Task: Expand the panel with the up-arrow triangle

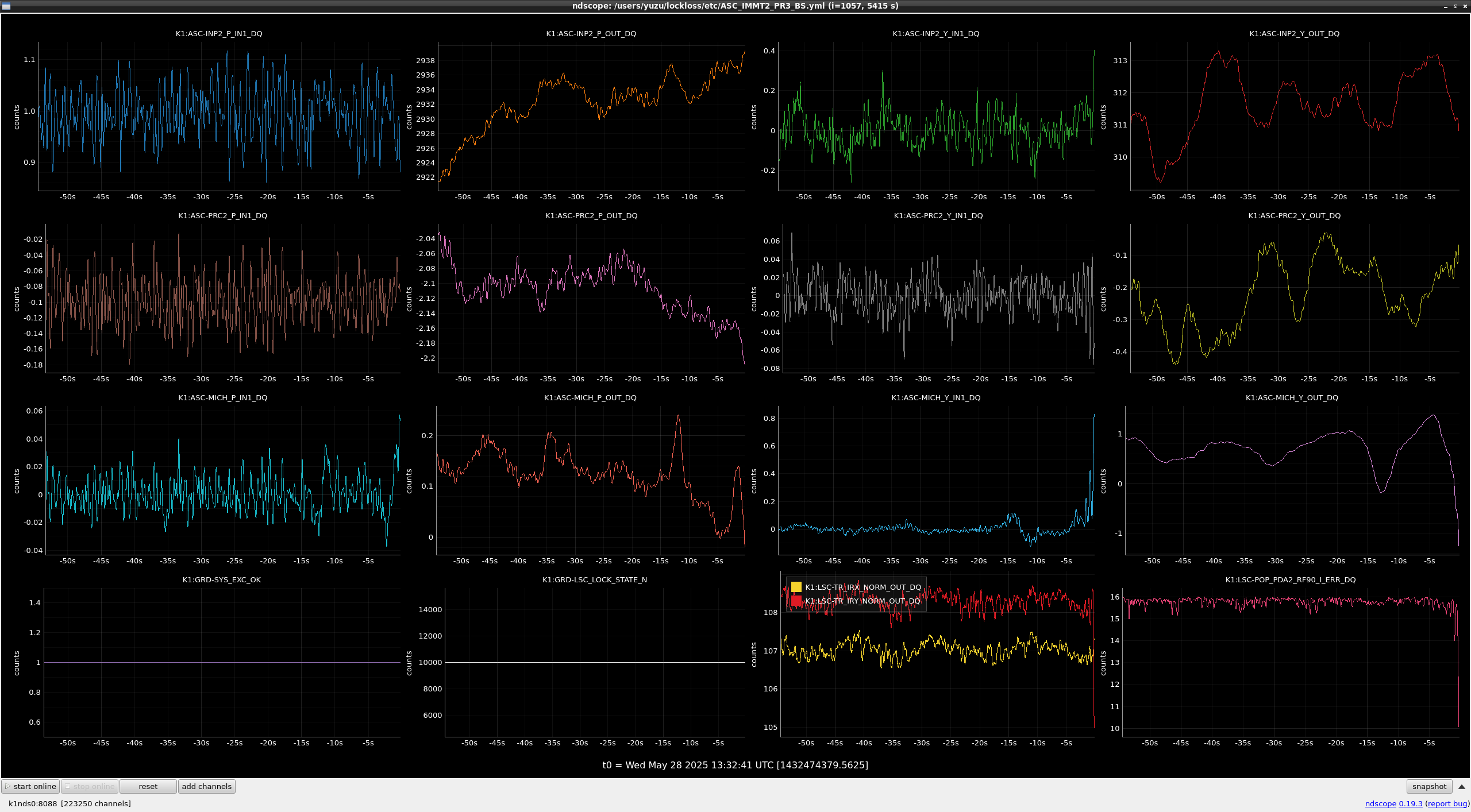Action: [x=1462, y=787]
